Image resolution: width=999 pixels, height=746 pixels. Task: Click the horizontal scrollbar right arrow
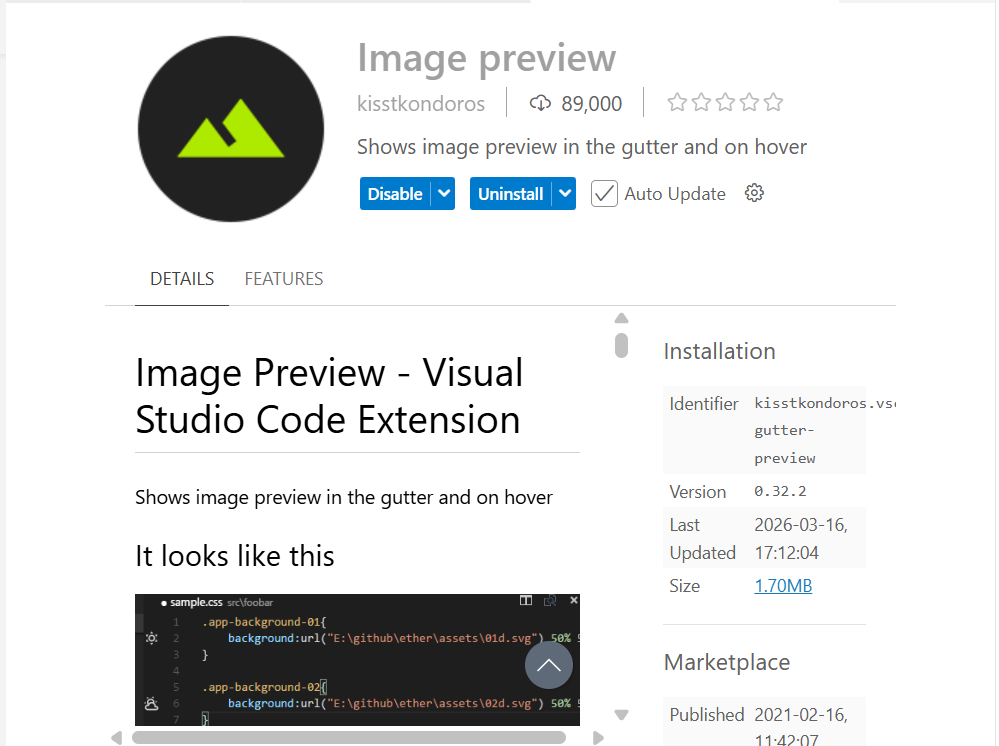[x=598, y=738]
